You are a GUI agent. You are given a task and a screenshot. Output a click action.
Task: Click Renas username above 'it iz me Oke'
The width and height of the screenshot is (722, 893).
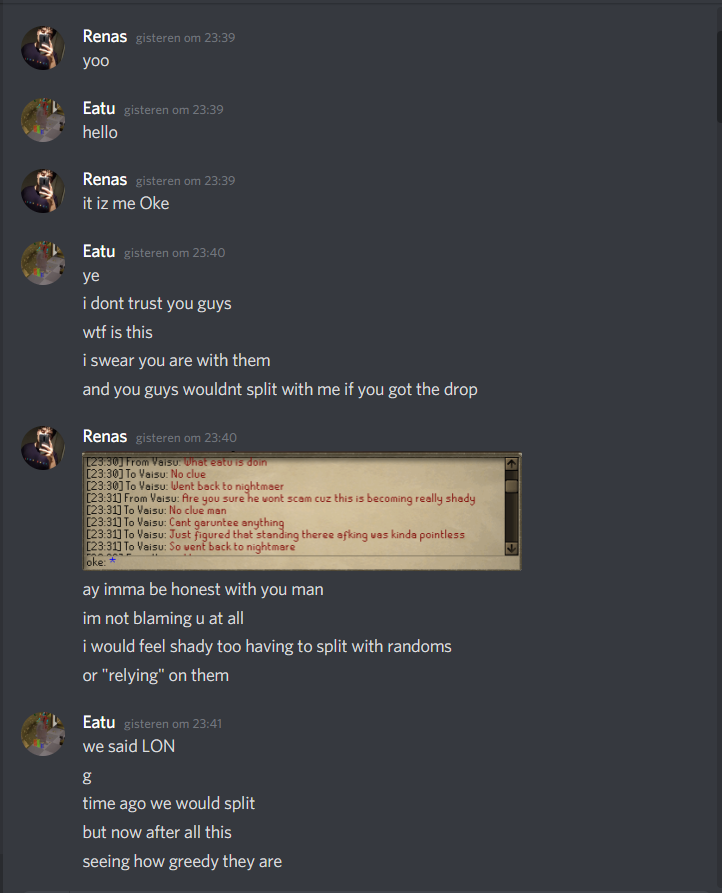[105, 179]
